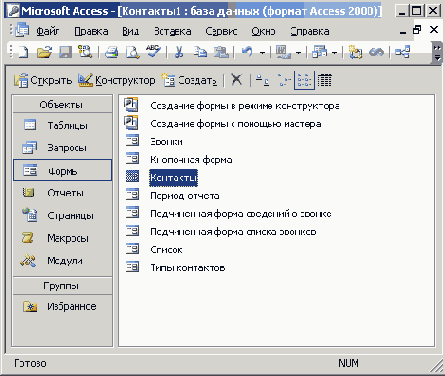Select the highlighted Контакты form

[x=173, y=178]
